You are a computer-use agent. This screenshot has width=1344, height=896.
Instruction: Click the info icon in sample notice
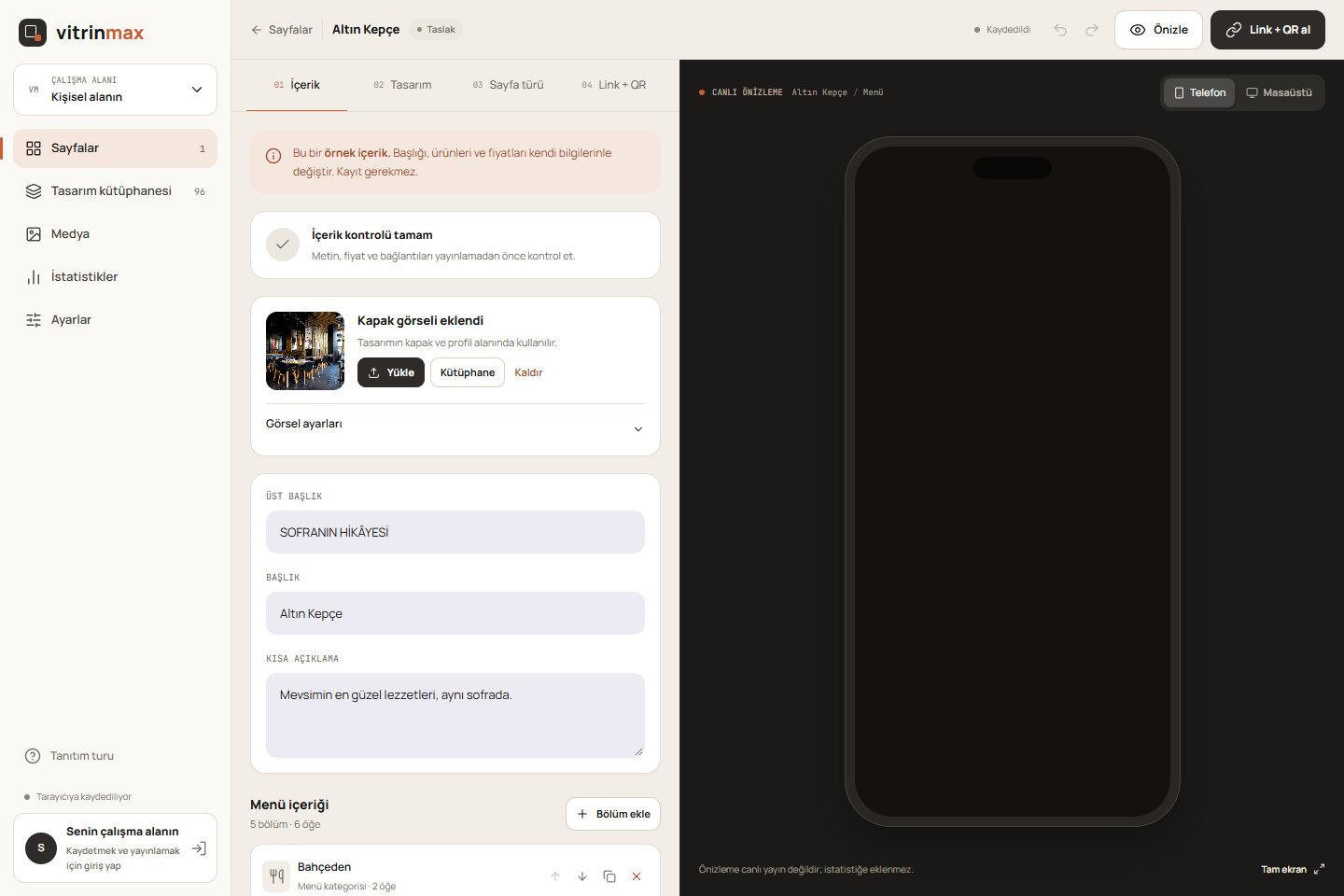[273, 156]
